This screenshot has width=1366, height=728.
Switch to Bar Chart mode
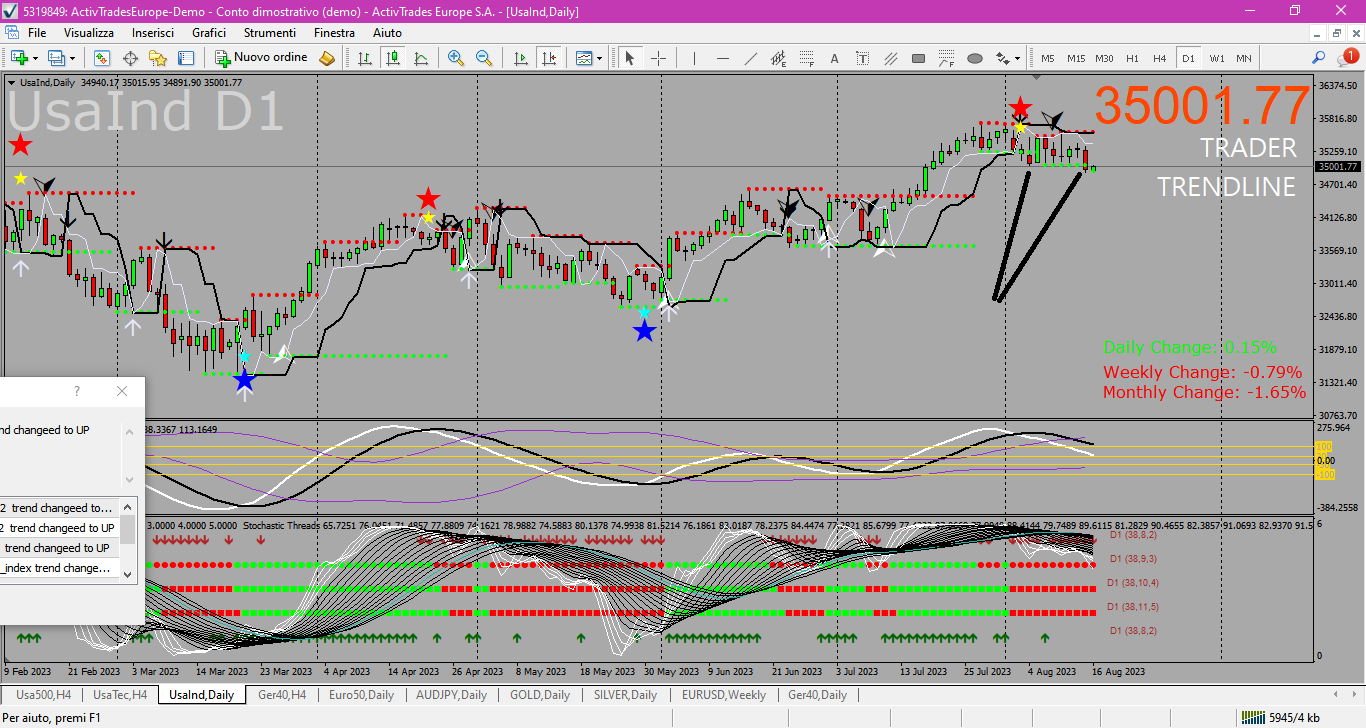tap(365, 58)
